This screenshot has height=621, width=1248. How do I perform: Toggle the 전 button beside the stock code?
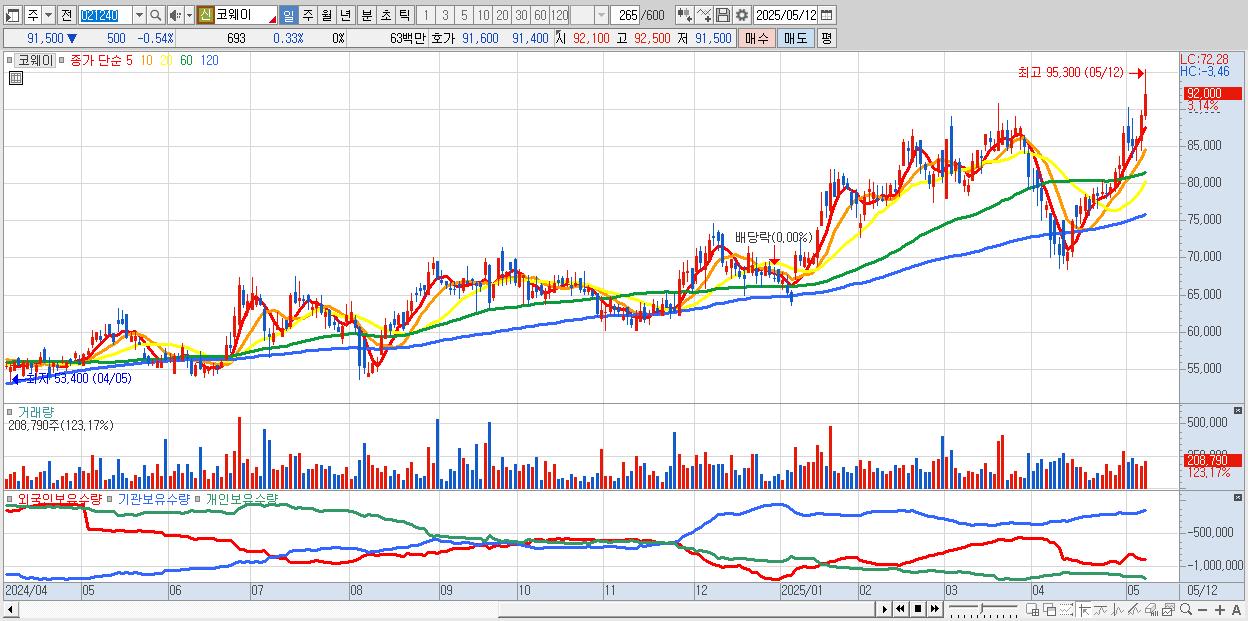point(66,15)
